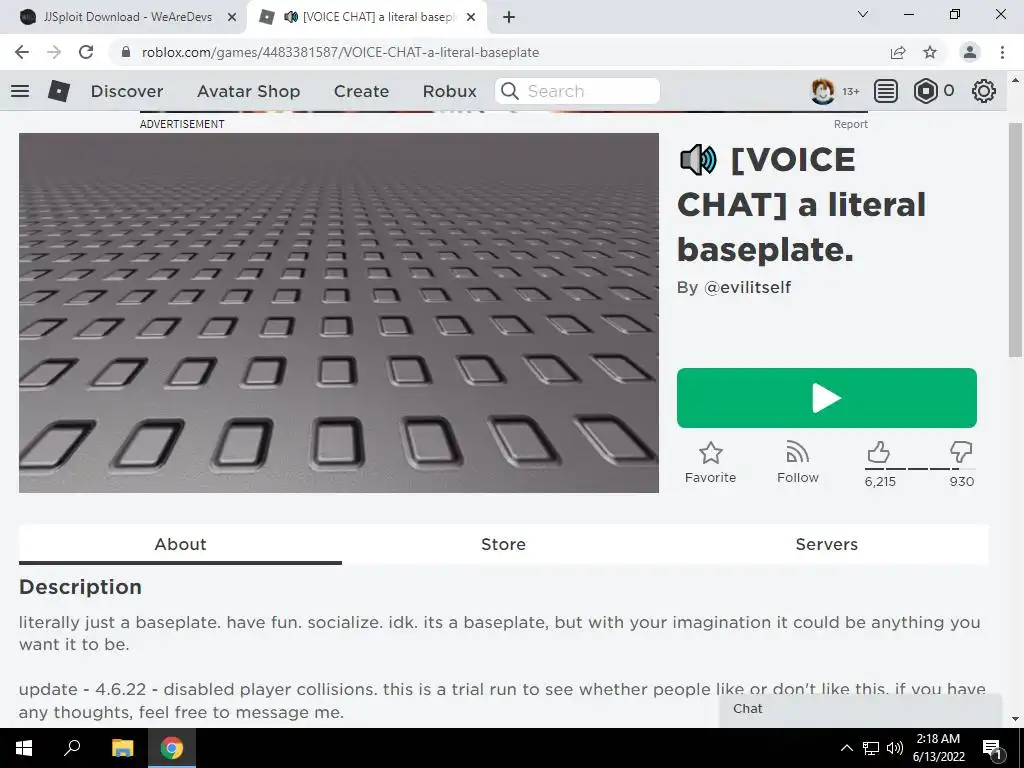Reload the page in Chrome
This screenshot has height=768, width=1024.
point(86,52)
